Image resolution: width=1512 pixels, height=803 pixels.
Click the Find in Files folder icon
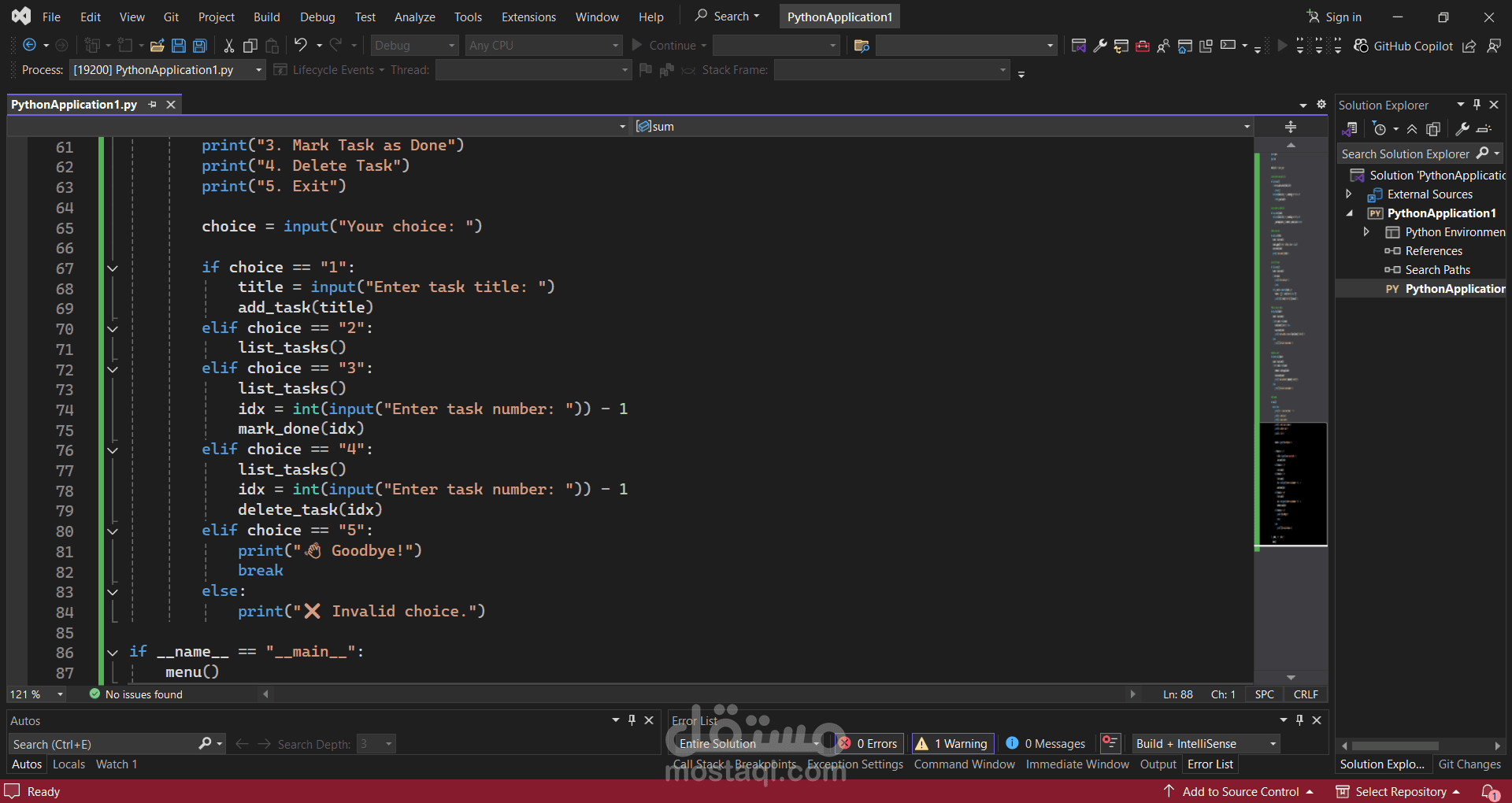tap(862, 46)
